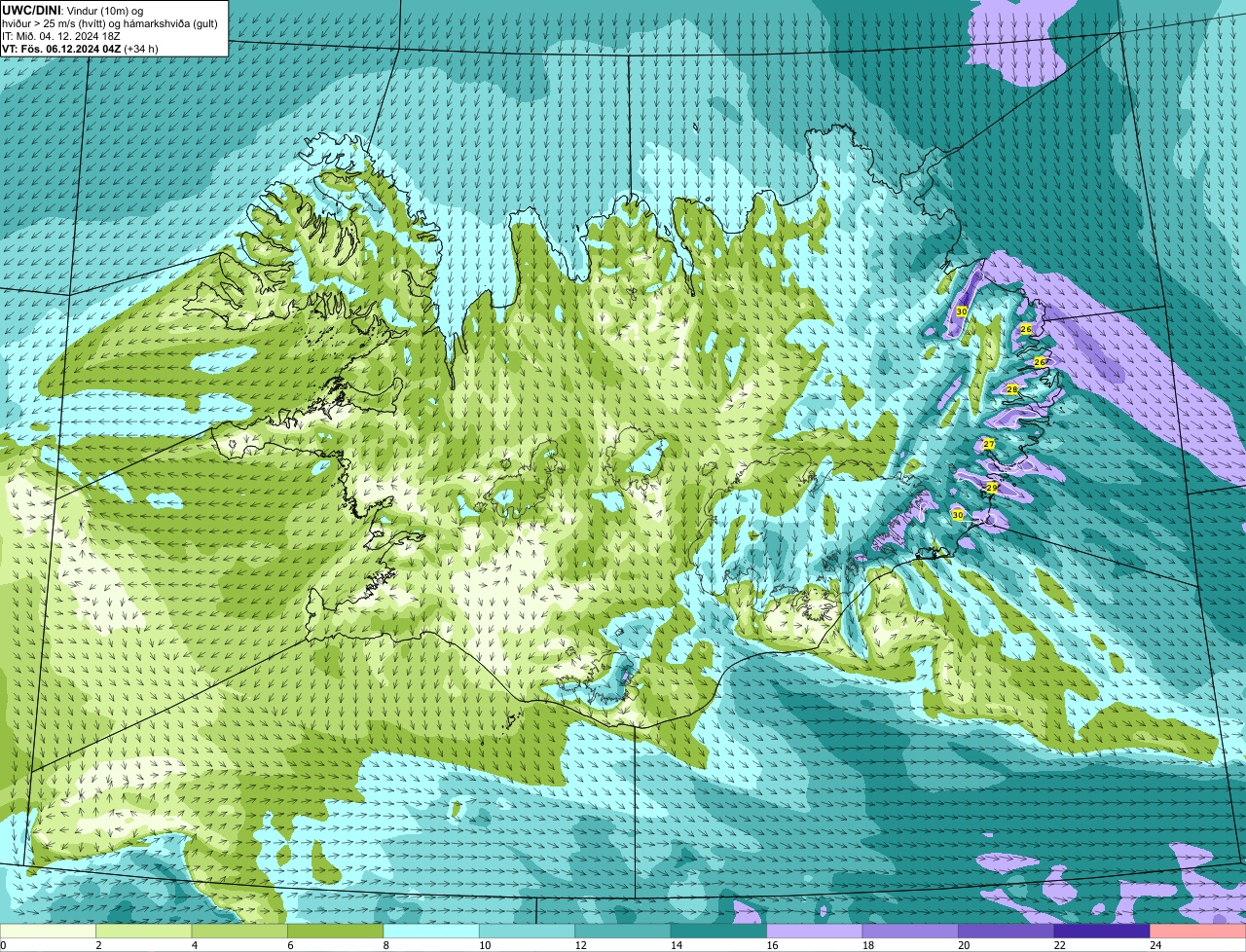Click the legend scale value 18
The image size is (1246, 952).
tap(866, 945)
